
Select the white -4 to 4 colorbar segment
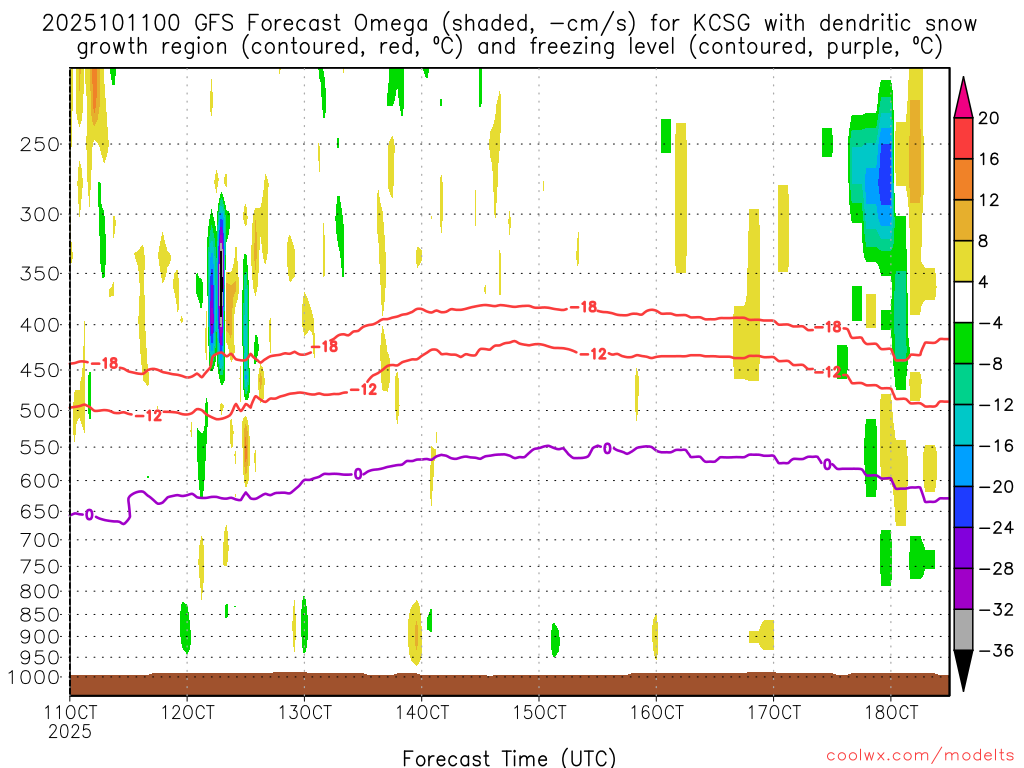[x=964, y=302]
